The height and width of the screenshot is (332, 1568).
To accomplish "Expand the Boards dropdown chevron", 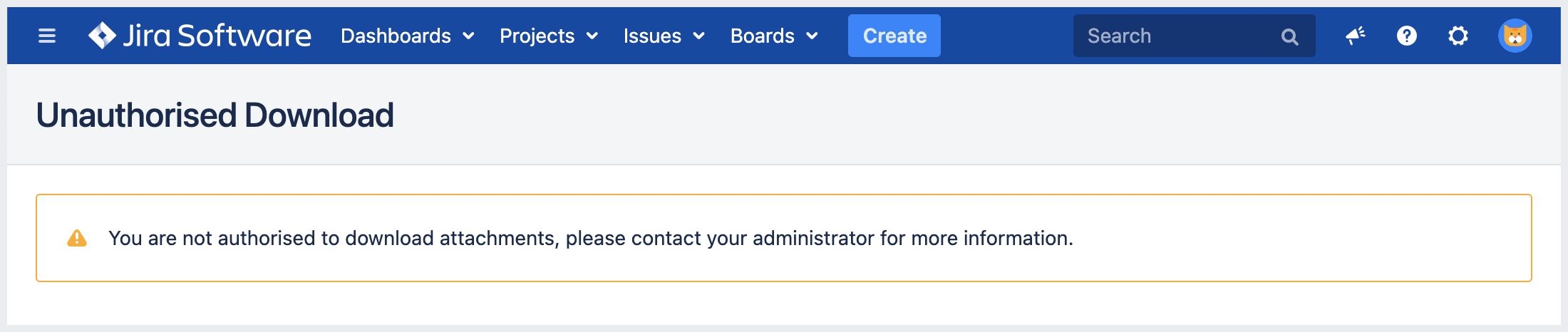I will point(812,36).
